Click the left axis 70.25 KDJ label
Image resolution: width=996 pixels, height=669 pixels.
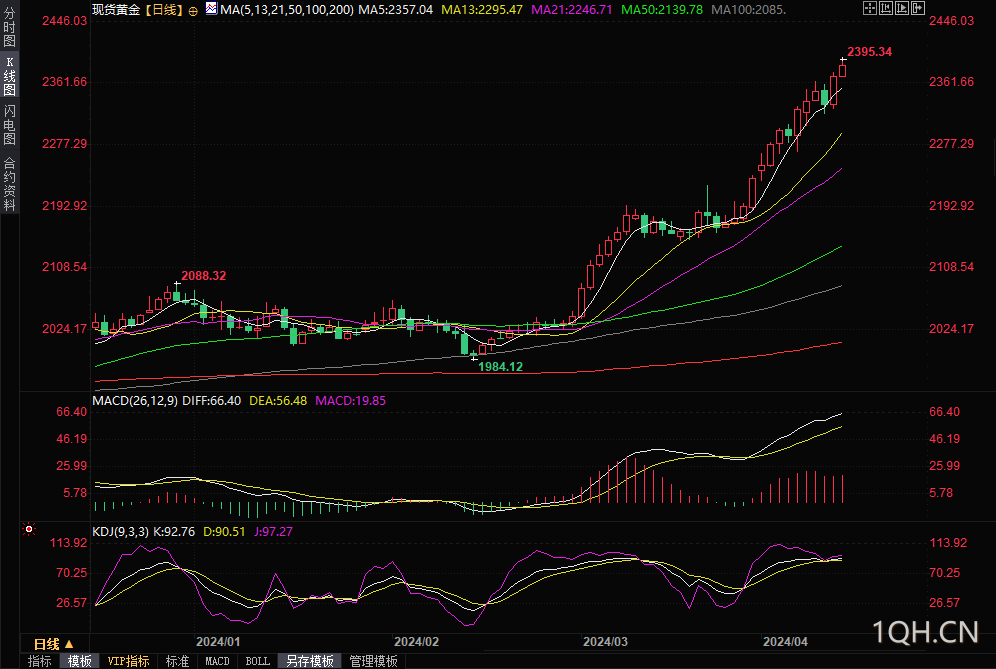click(x=72, y=573)
